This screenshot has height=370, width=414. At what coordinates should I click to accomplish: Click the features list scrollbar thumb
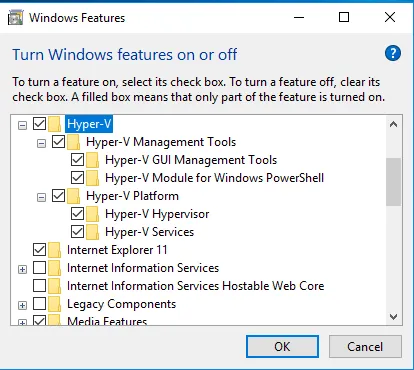393,182
